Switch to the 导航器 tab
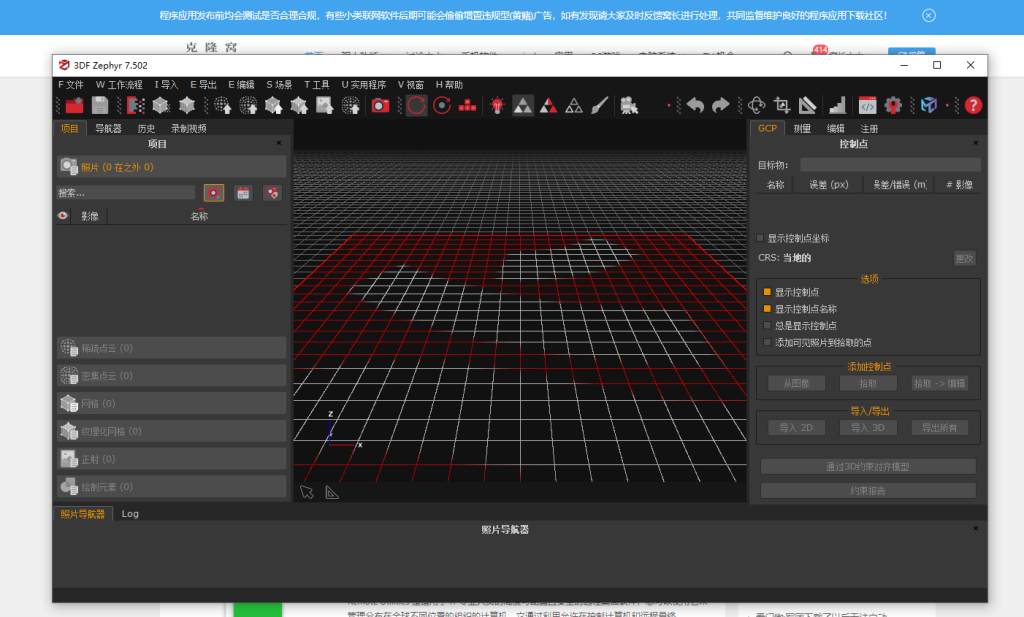Screen dimensions: 1024x617 tap(108, 129)
